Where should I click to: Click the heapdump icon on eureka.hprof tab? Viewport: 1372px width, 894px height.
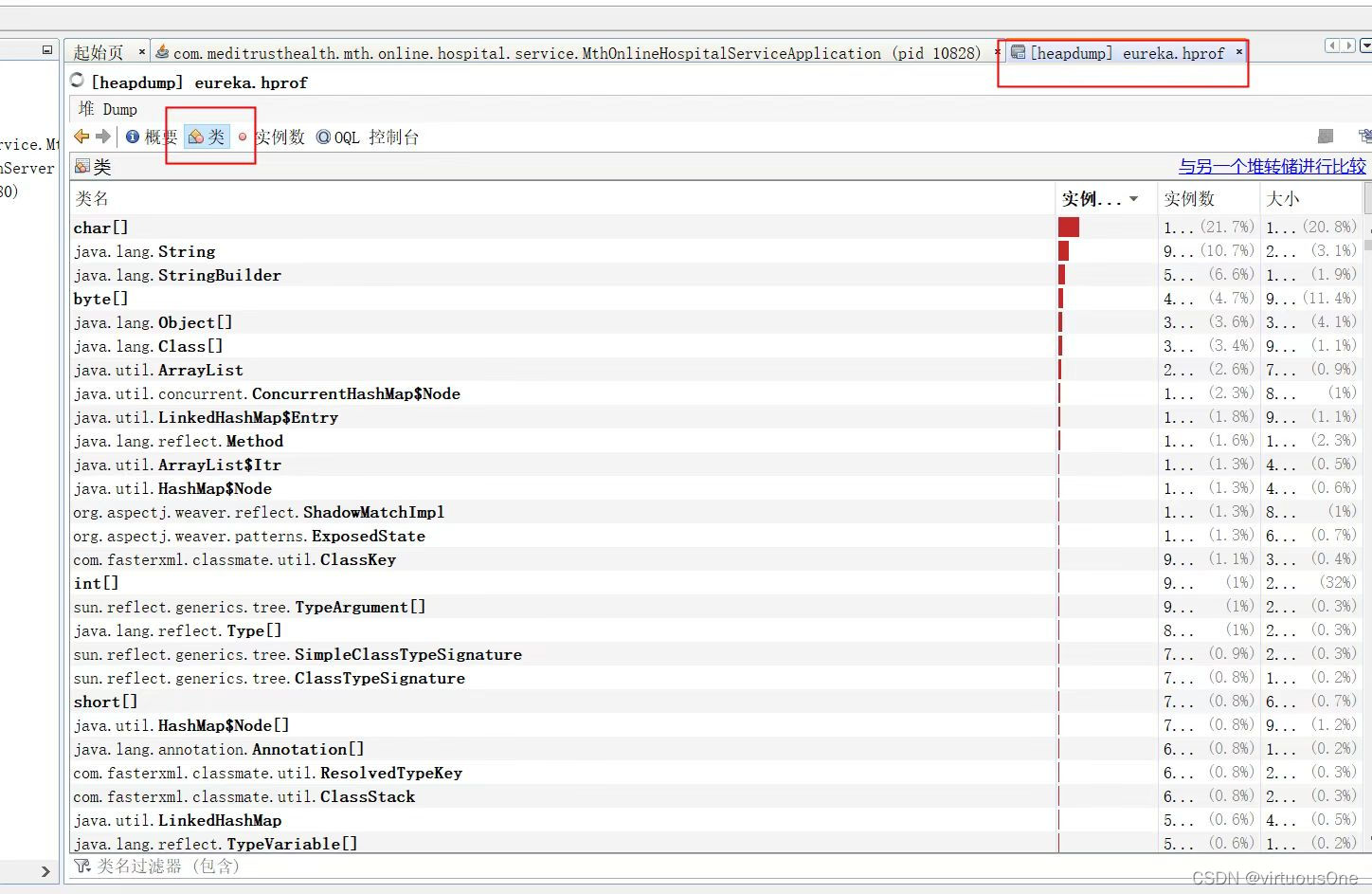pyautogui.click(x=1018, y=52)
